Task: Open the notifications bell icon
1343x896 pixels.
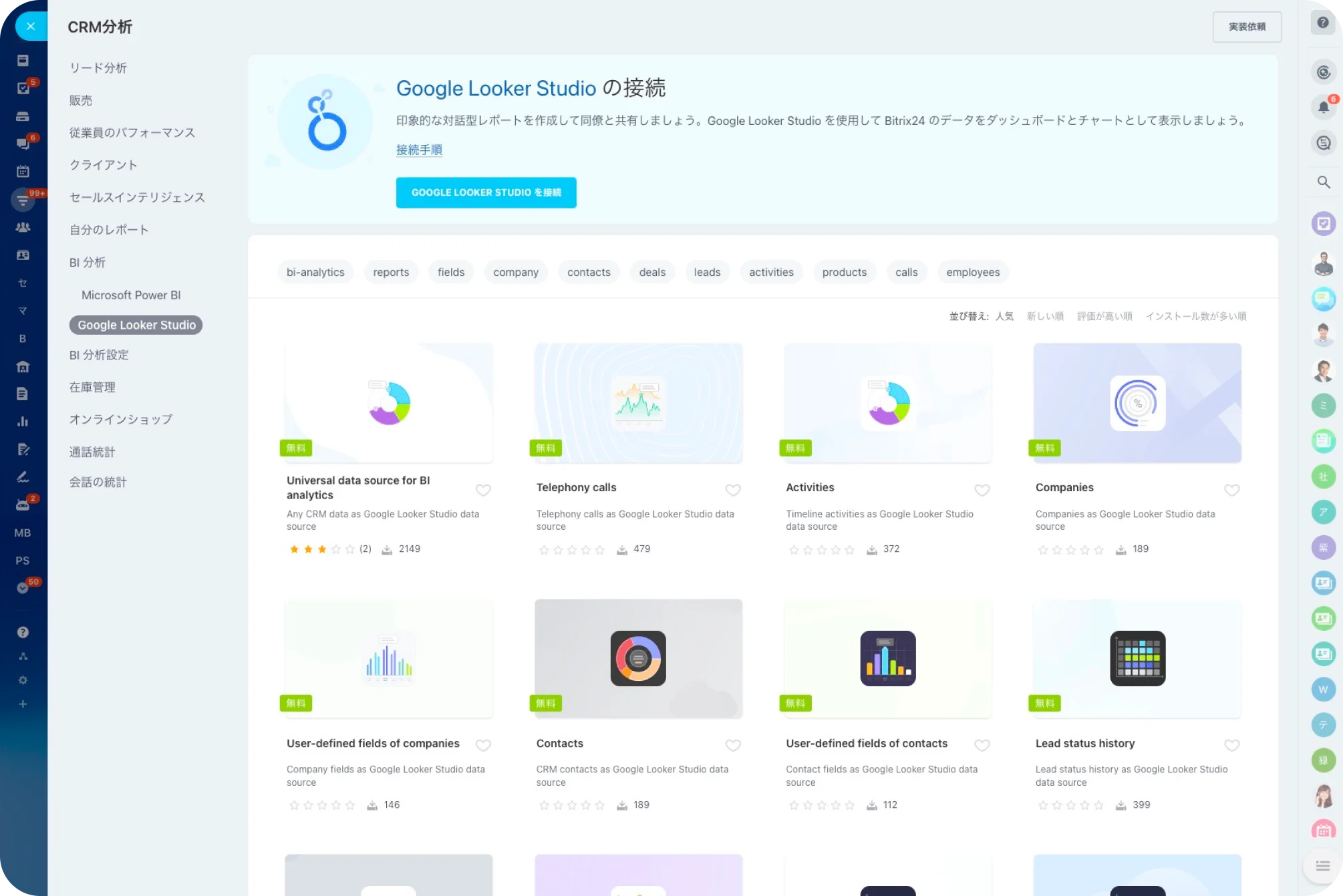Action: [x=1323, y=107]
